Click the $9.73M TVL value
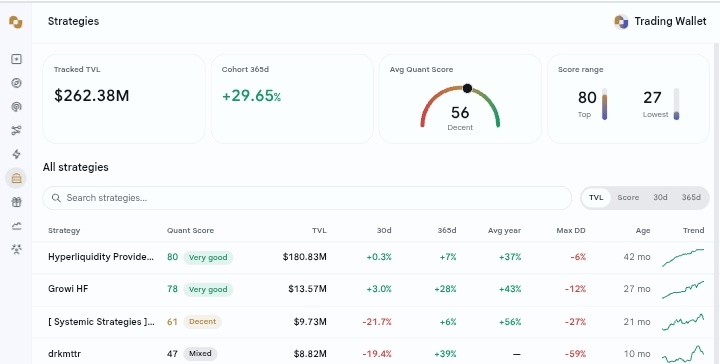Screen dimensions: 720x364 (310, 322)
